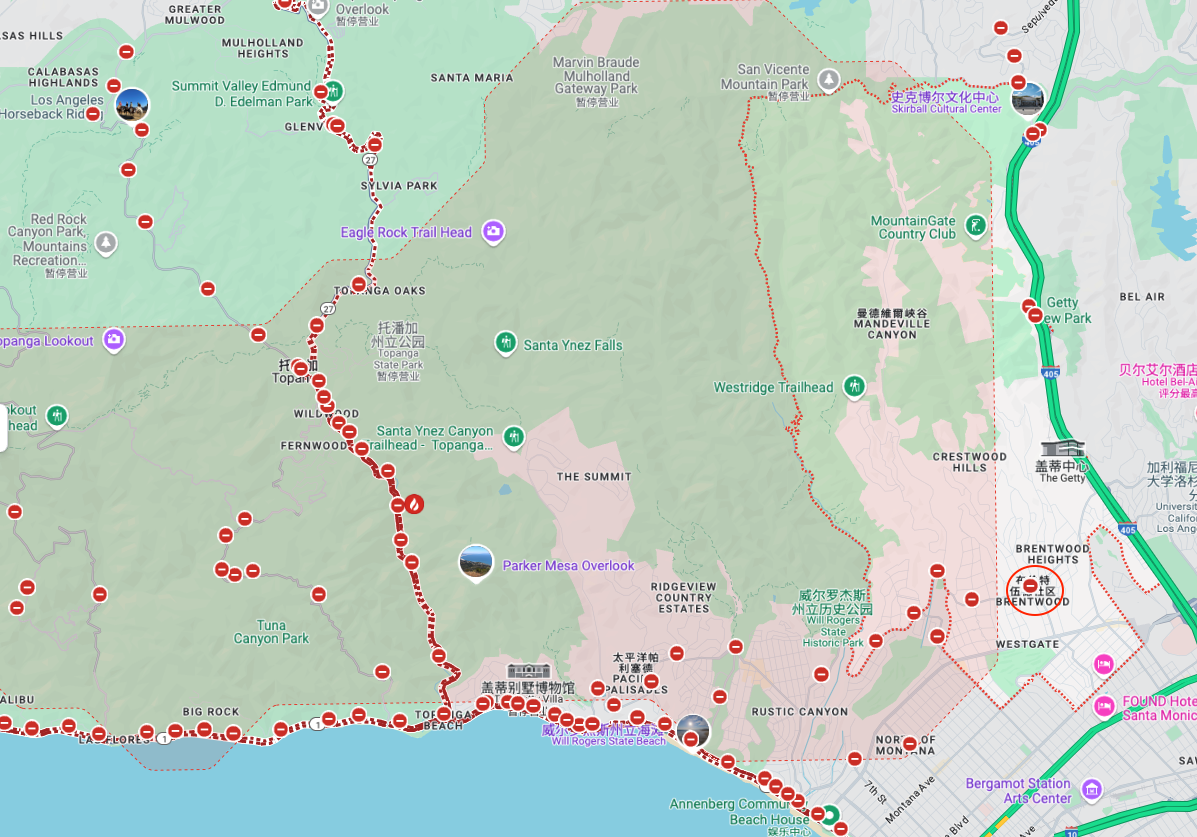Click the Westridge Trailhead hiker marker
This screenshot has height=837, width=1197.
853,387
